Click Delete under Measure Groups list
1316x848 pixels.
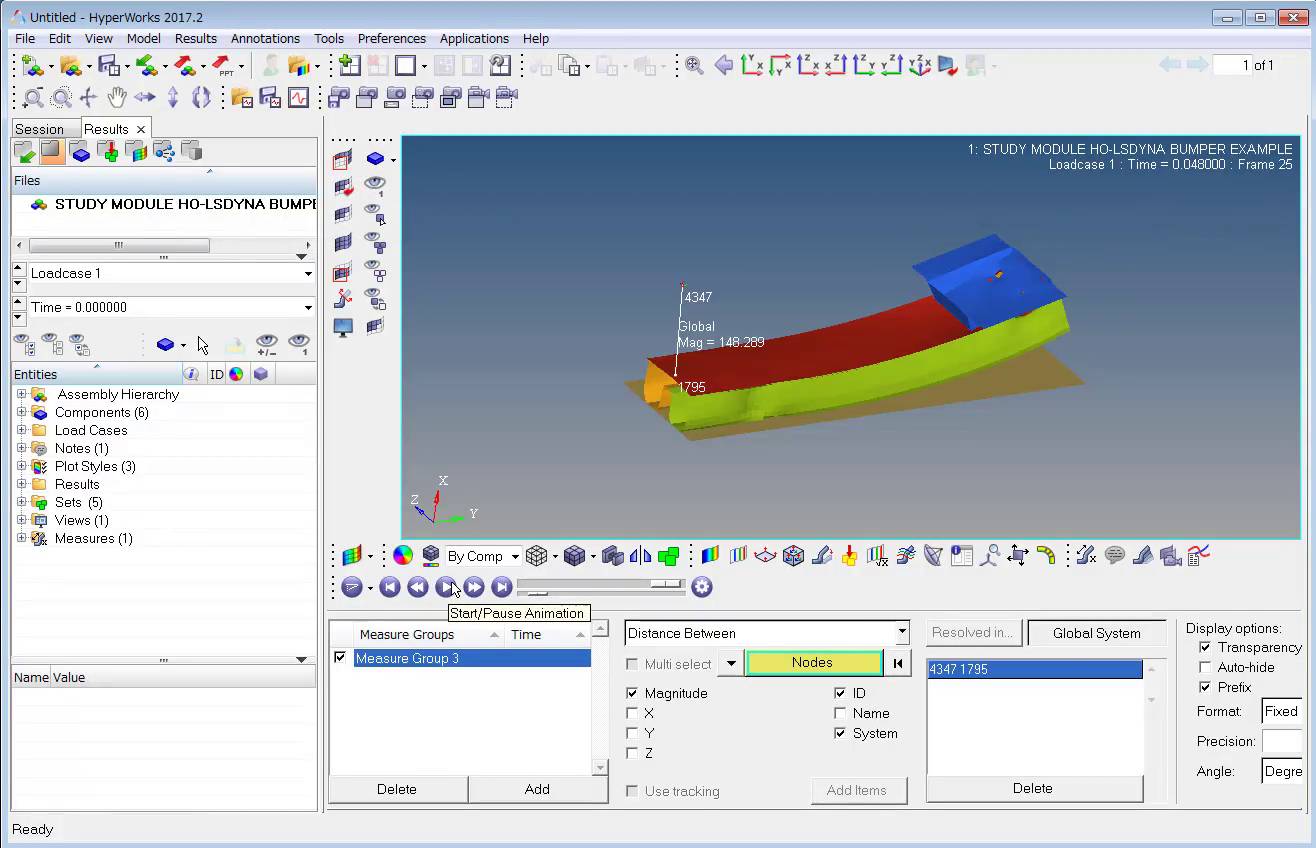397,789
